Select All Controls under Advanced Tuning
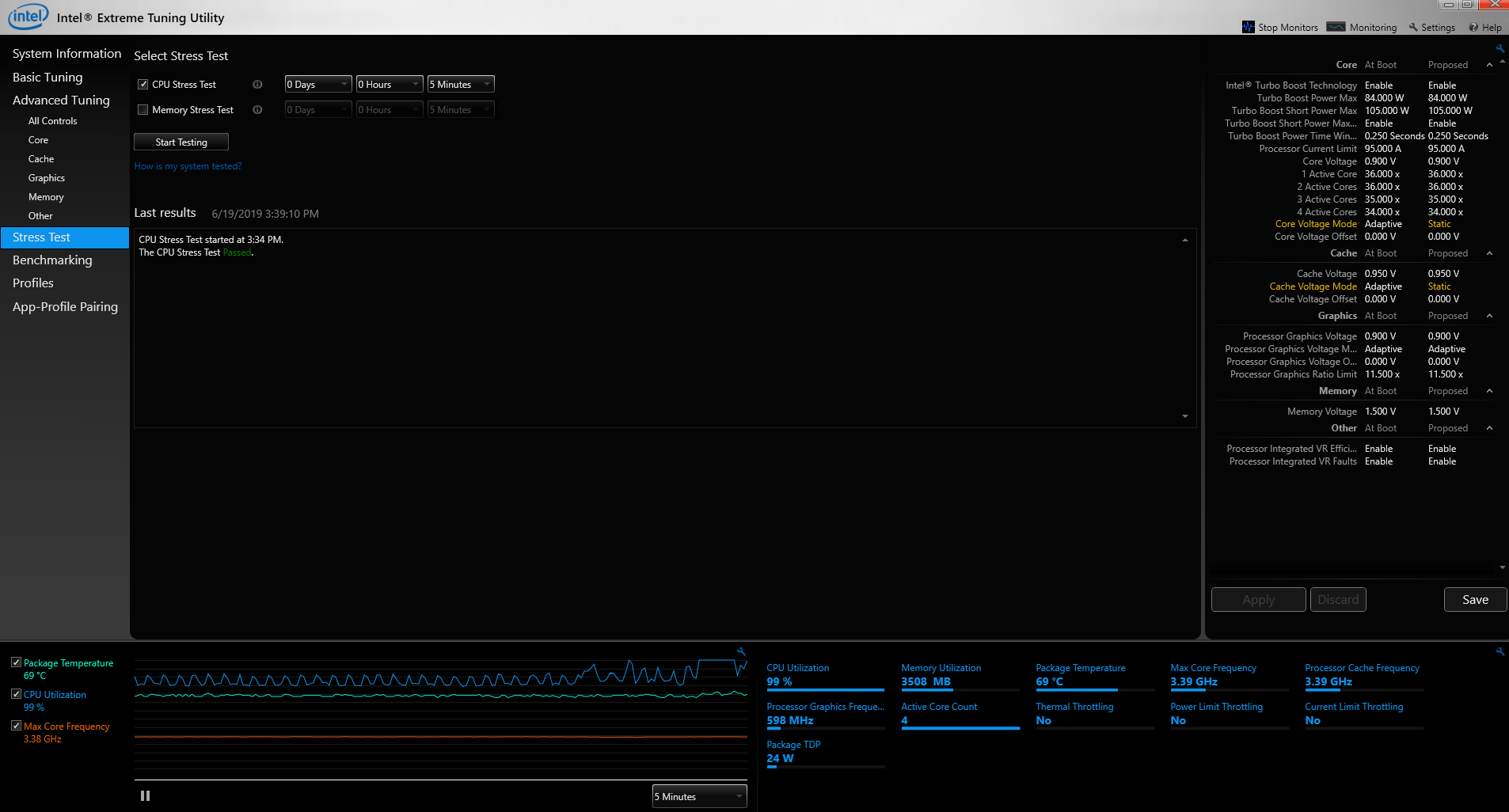The height and width of the screenshot is (812, 1509). (52, 121)
